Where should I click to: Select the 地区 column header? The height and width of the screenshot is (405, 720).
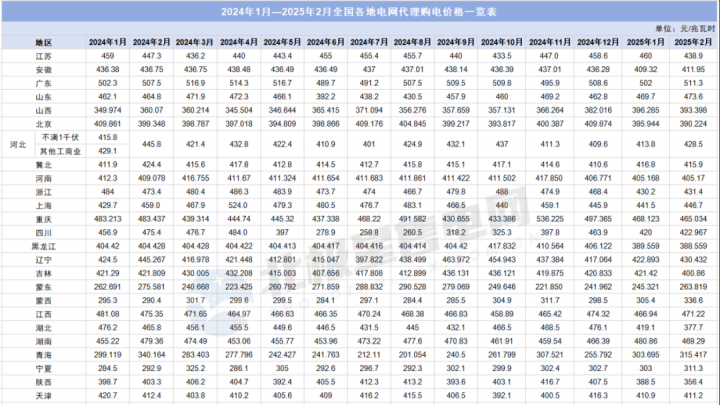pos(42,43)
